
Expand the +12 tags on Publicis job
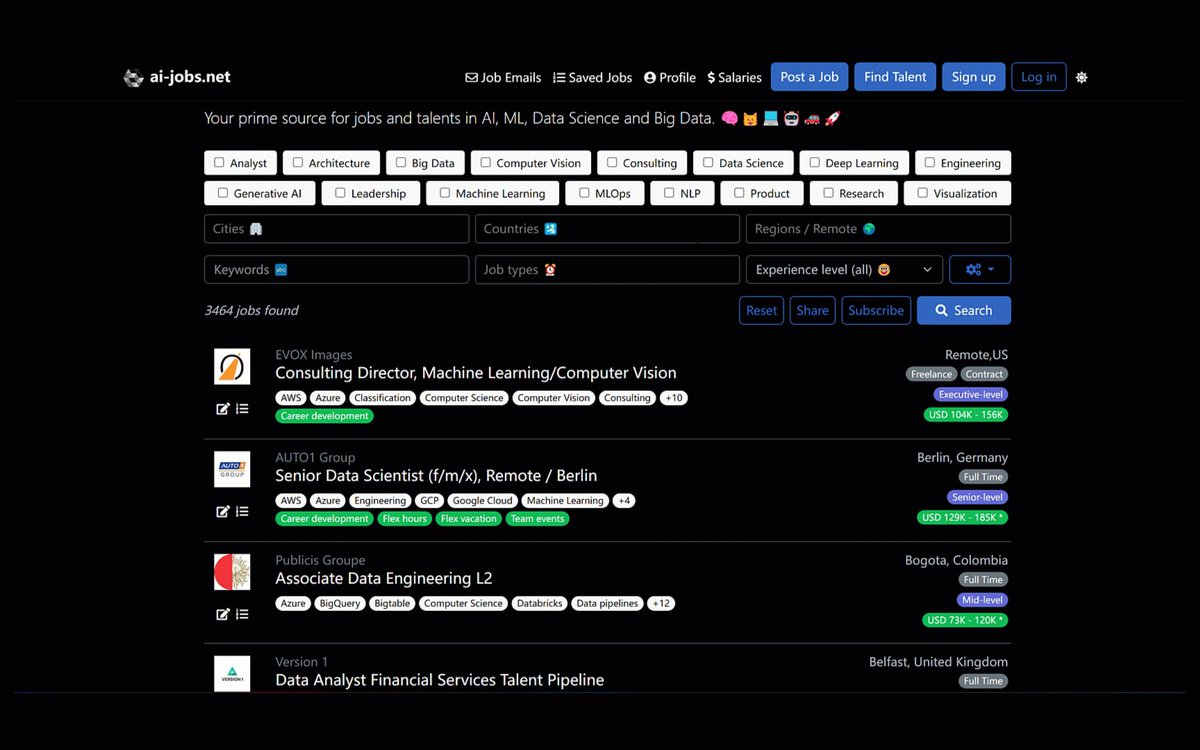(661, 604)
